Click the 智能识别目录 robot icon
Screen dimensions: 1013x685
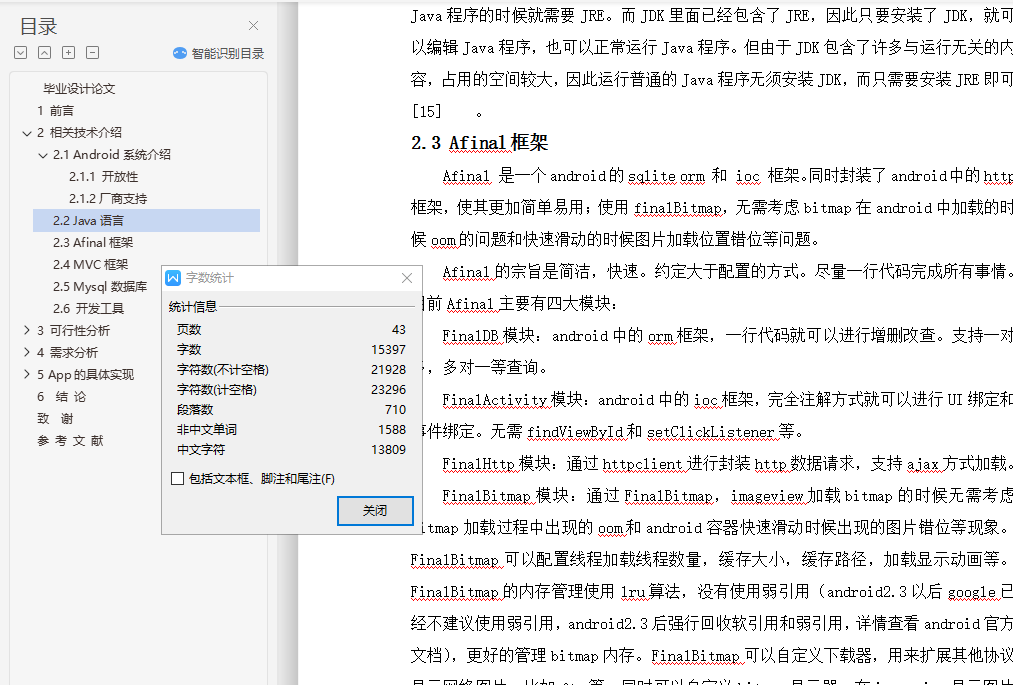click(180, 54)
